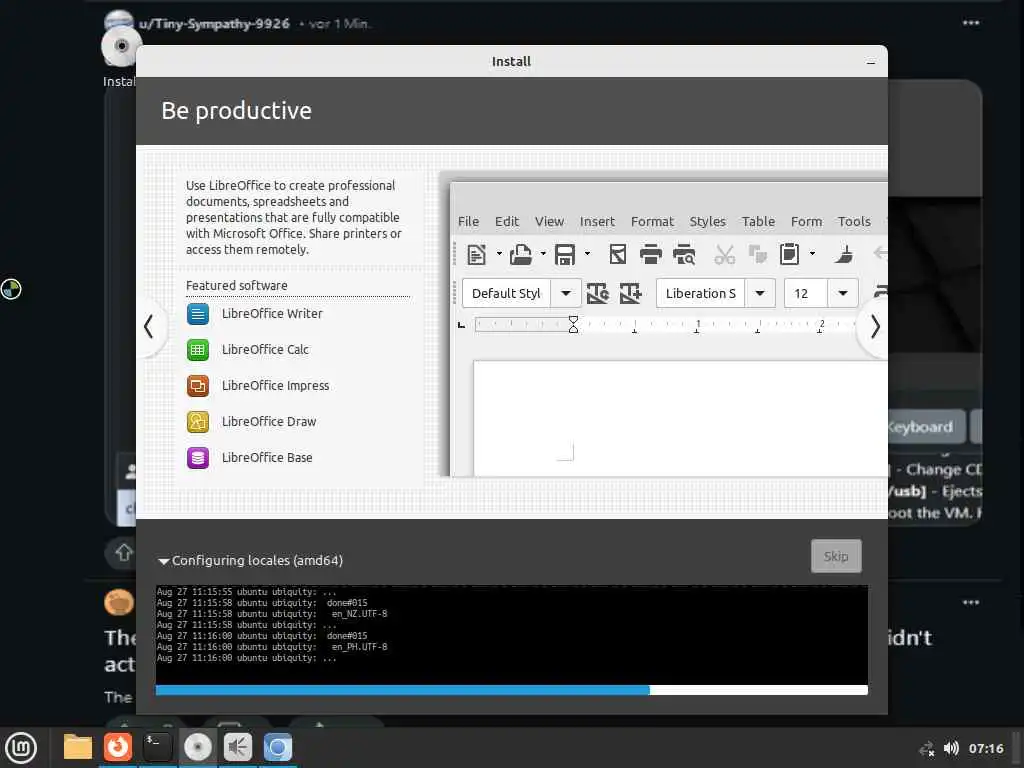This screenshot has width=1024, height=768.
Task: Click the Export as PDF icon
Action: 618,254
